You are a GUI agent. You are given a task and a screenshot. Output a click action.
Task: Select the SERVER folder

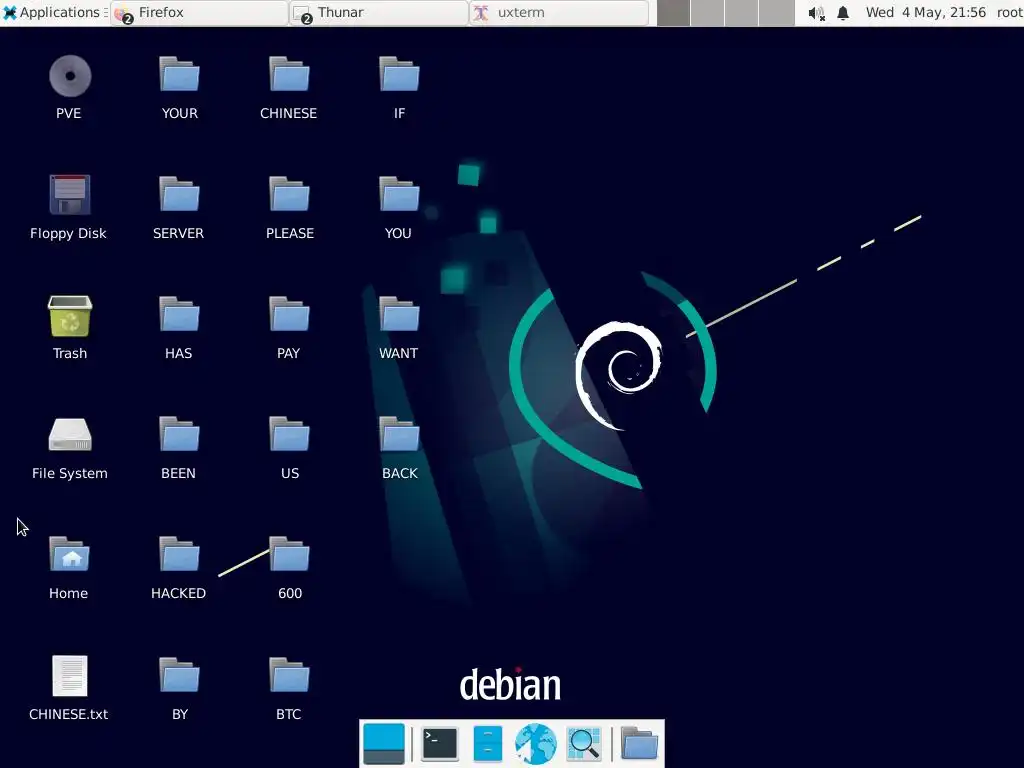(179, 195)
